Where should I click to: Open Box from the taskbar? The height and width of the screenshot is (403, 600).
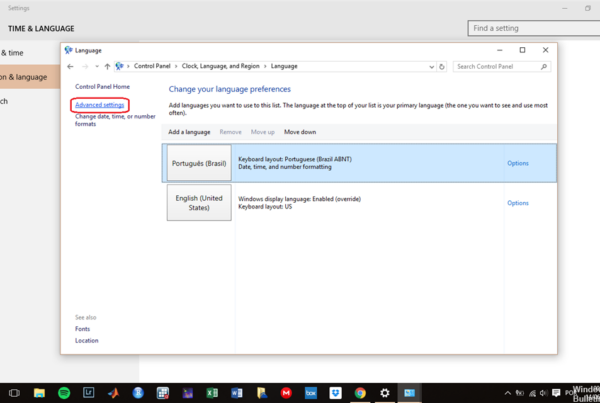(x=311, y=393)
